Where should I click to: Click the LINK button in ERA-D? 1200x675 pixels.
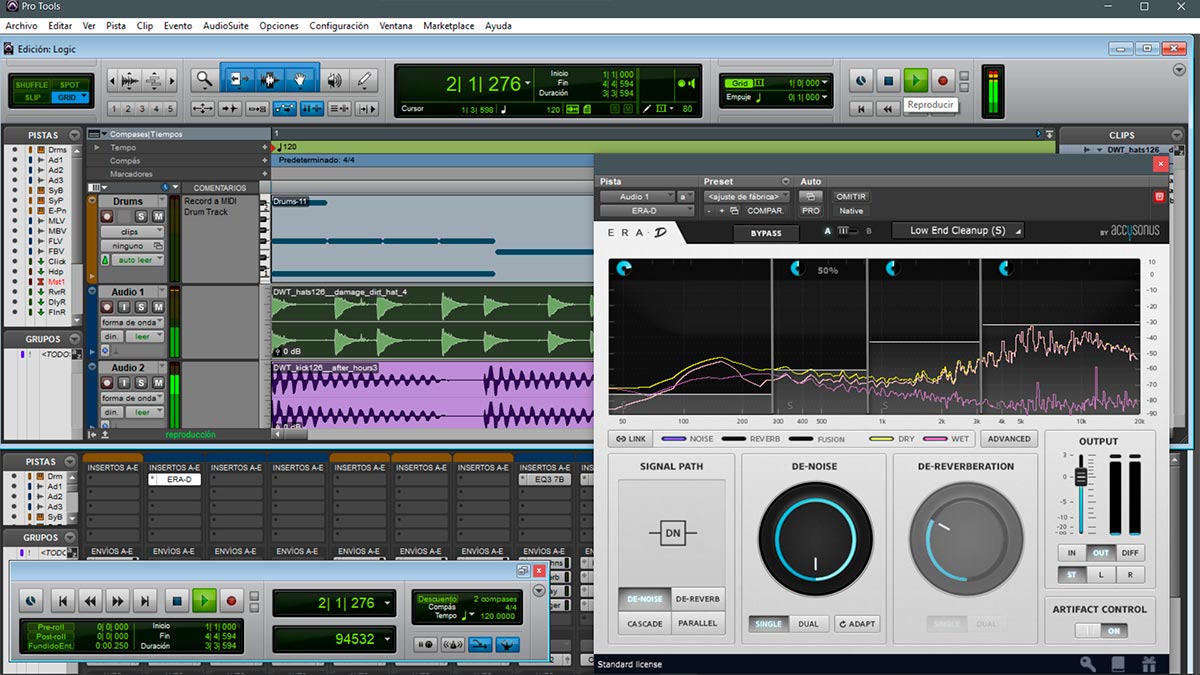tap(631, 439)
